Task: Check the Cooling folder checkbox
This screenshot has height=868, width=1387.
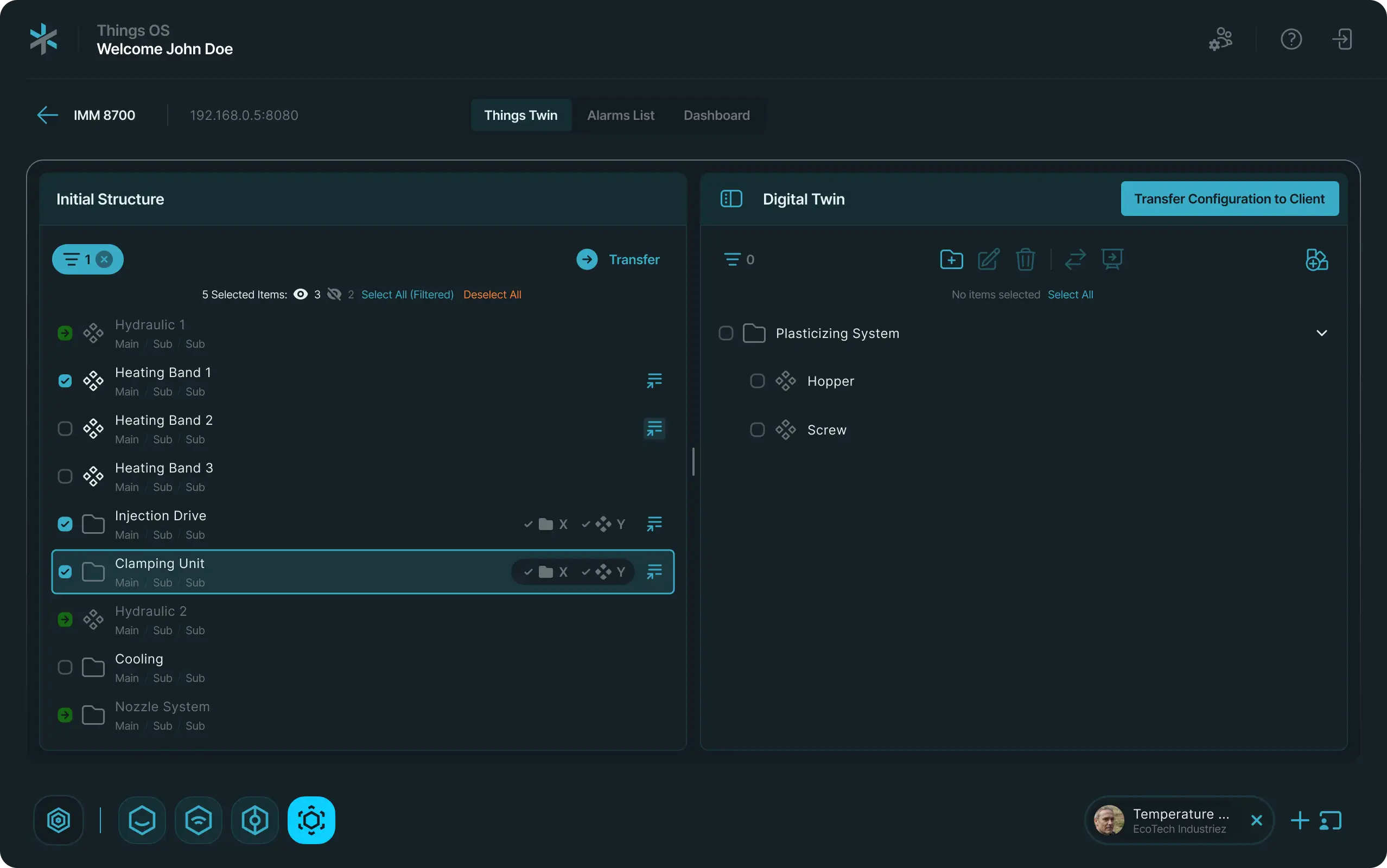Action: point(65,667)
